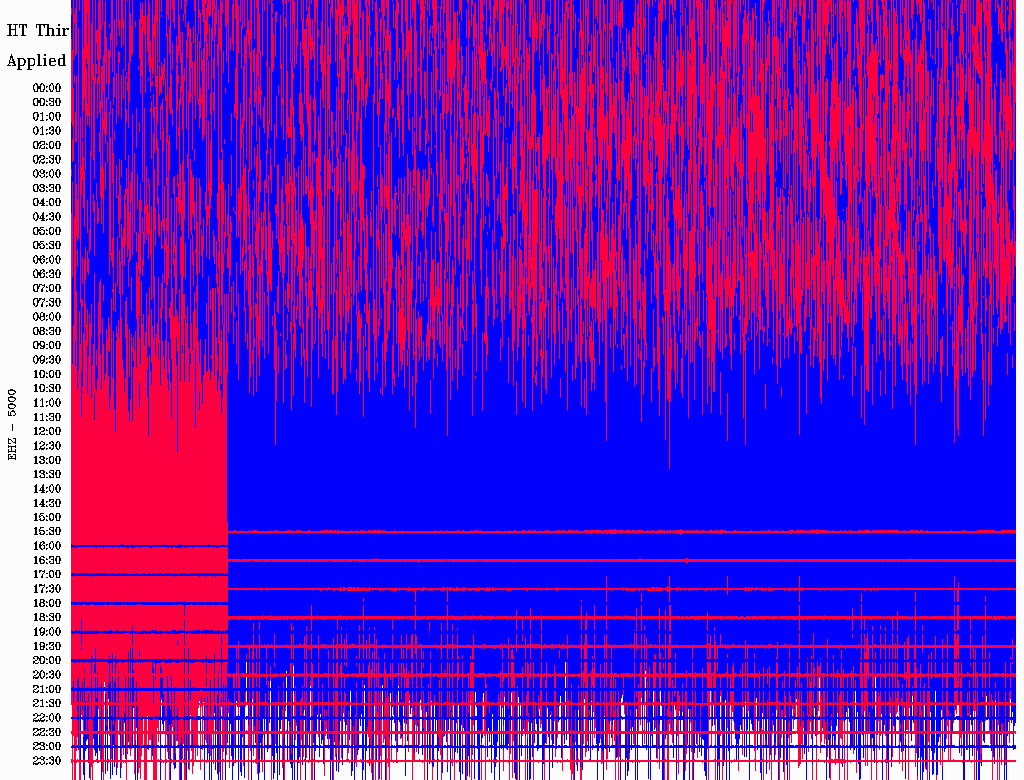The width and height of the screenshot is (1024, 780).
Task: Click the 15:00 time label
Action: click(x=47, y=517)
